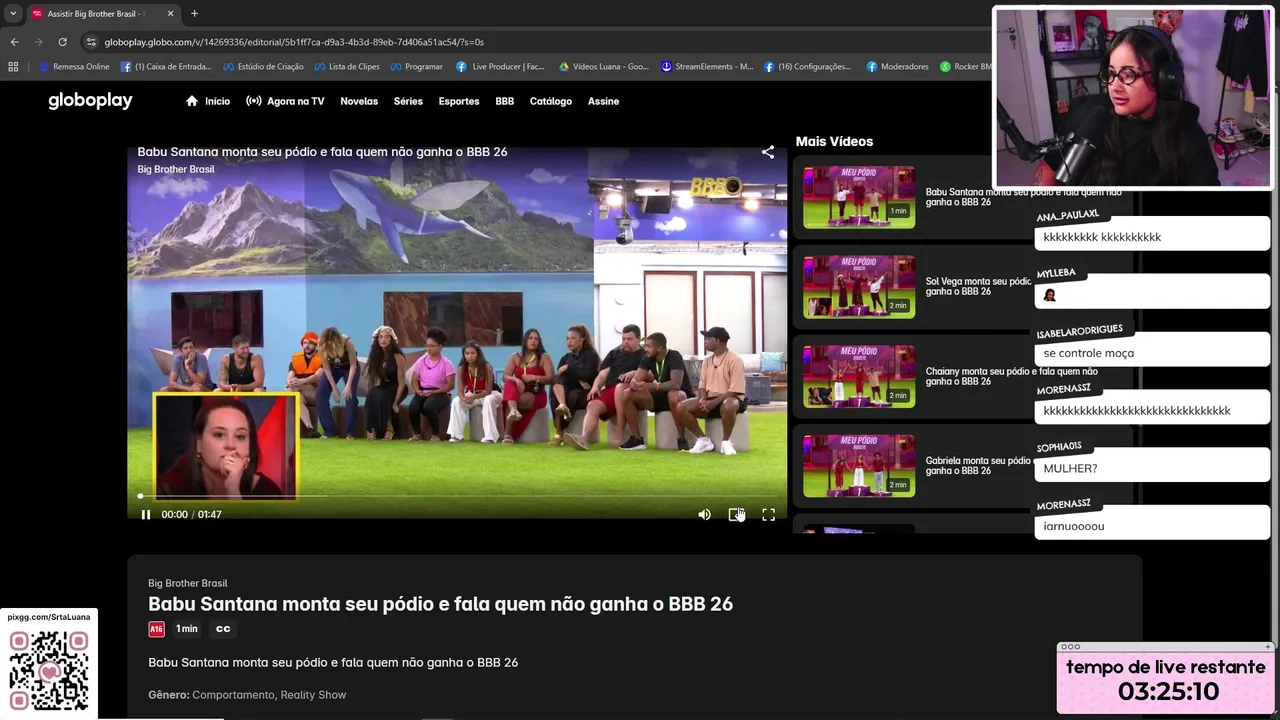Open Remessa Online bookmark

click(x=74, y=67)
